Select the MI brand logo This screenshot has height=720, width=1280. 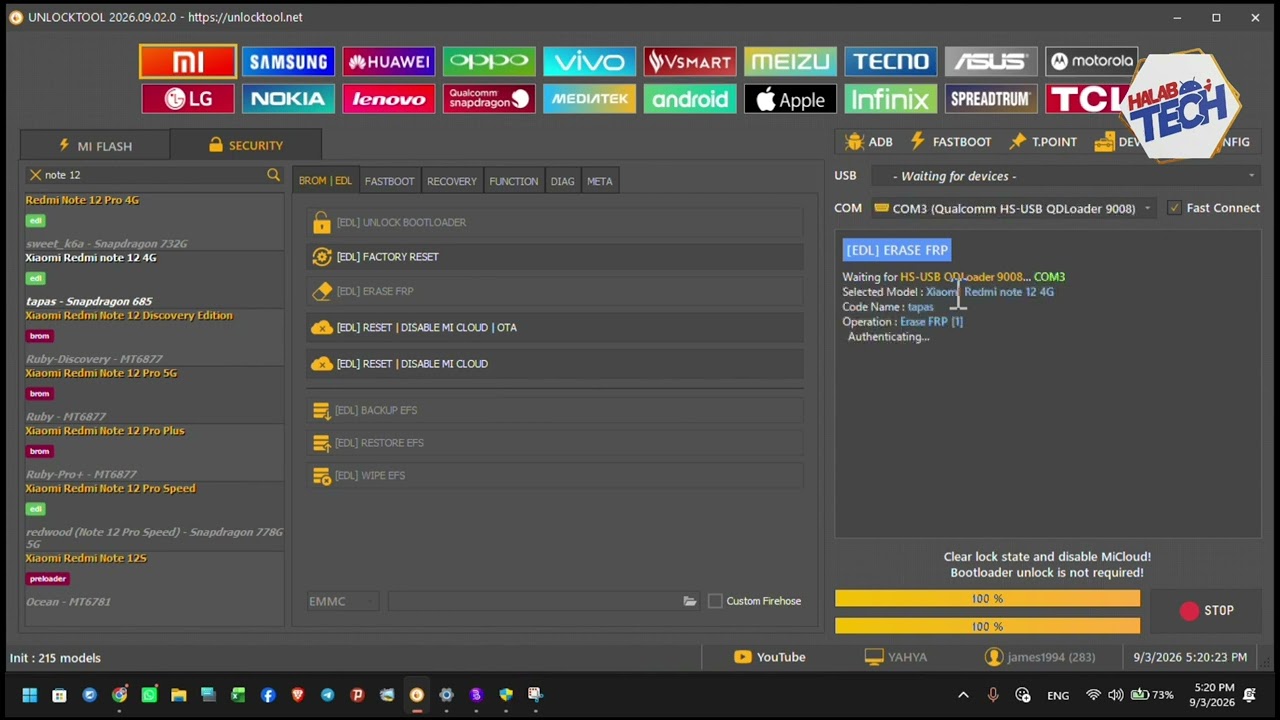click(x=188, y=62)
